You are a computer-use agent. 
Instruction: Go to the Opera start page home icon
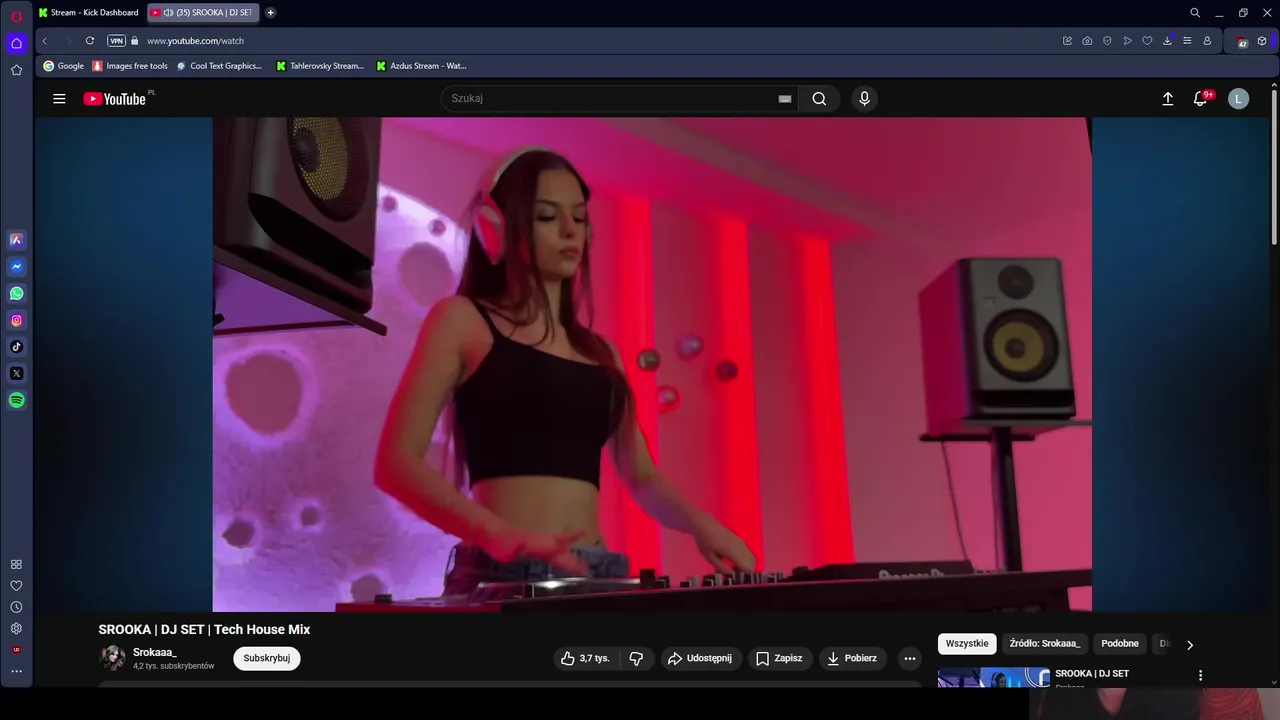[16, 43]
